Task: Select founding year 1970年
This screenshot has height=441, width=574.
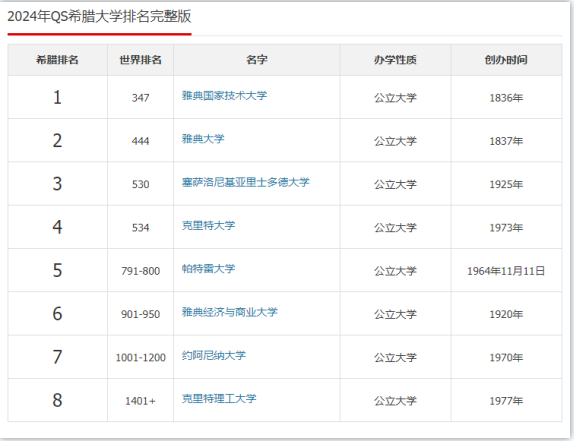Action: [506, 357]
